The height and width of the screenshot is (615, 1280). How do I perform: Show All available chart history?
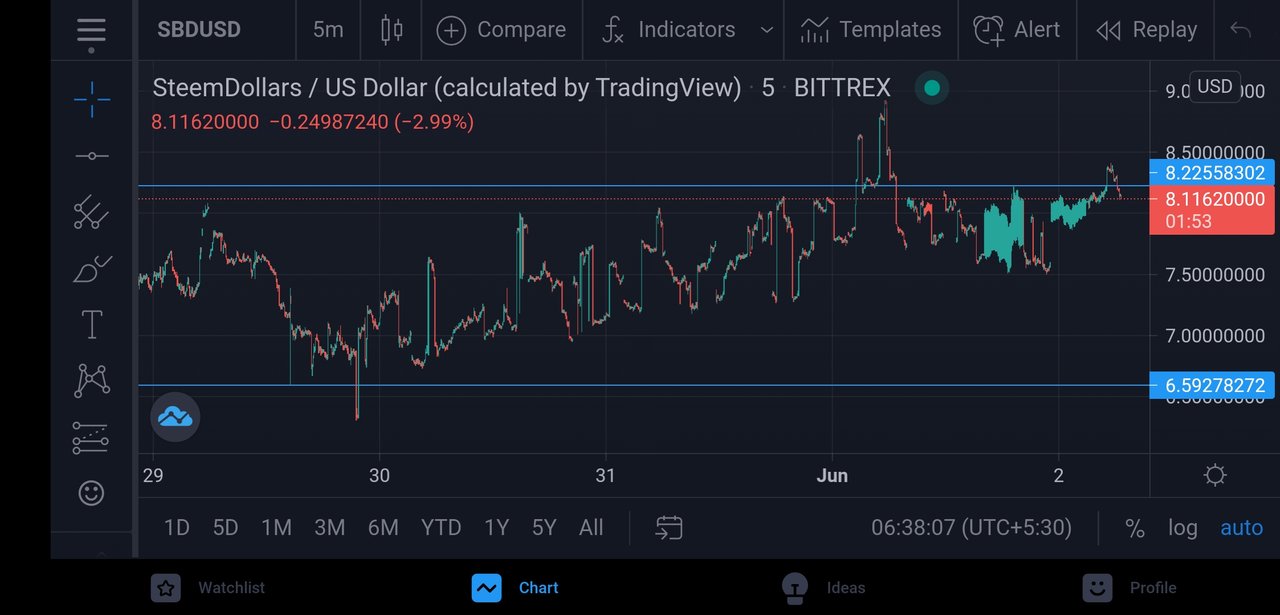click(591, 527)
